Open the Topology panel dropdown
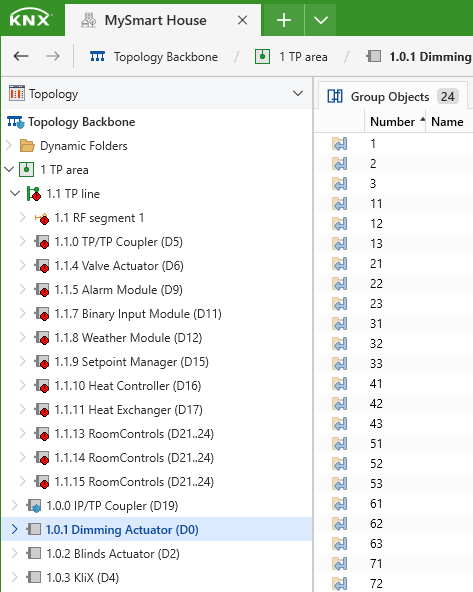 (x=298, y=93)
